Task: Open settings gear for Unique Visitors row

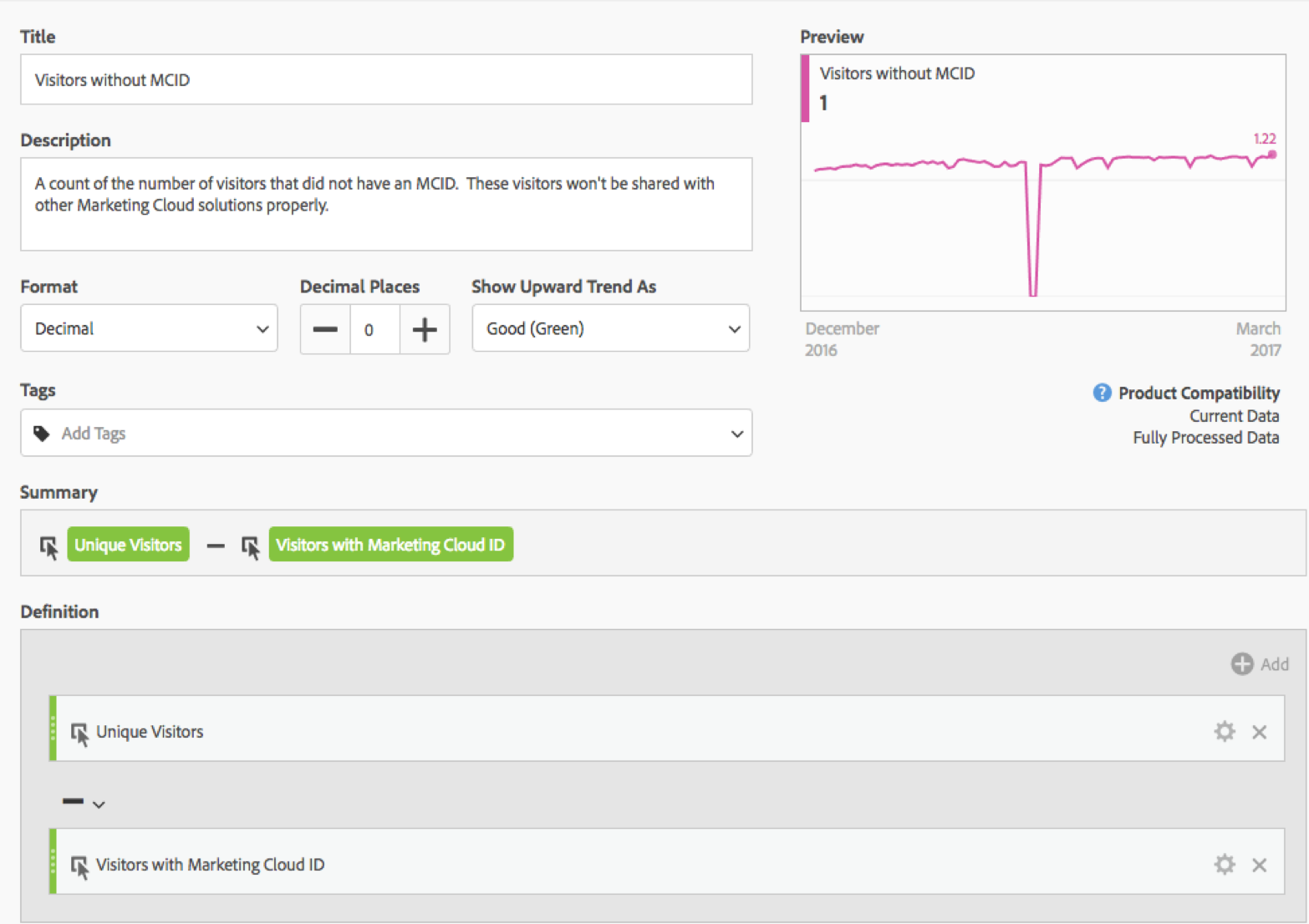Action: click(1225, 732)
